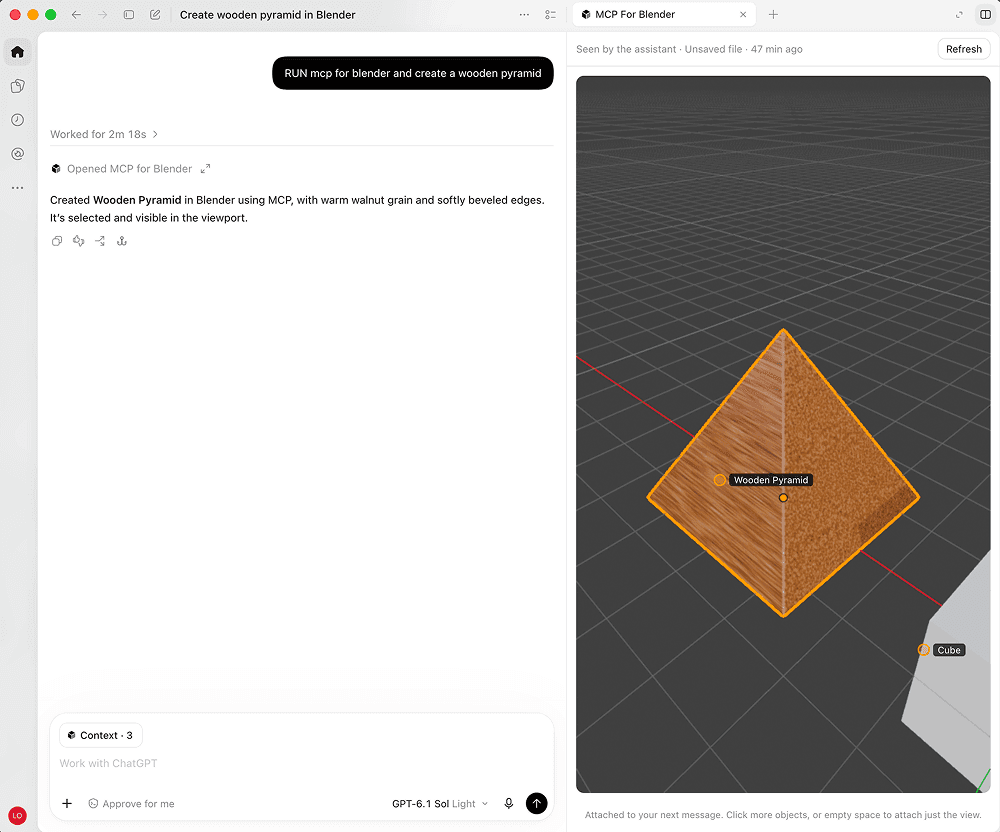Click the branch arrow icon under response
The image size is (1000, 832).
[x=100, y=241]
